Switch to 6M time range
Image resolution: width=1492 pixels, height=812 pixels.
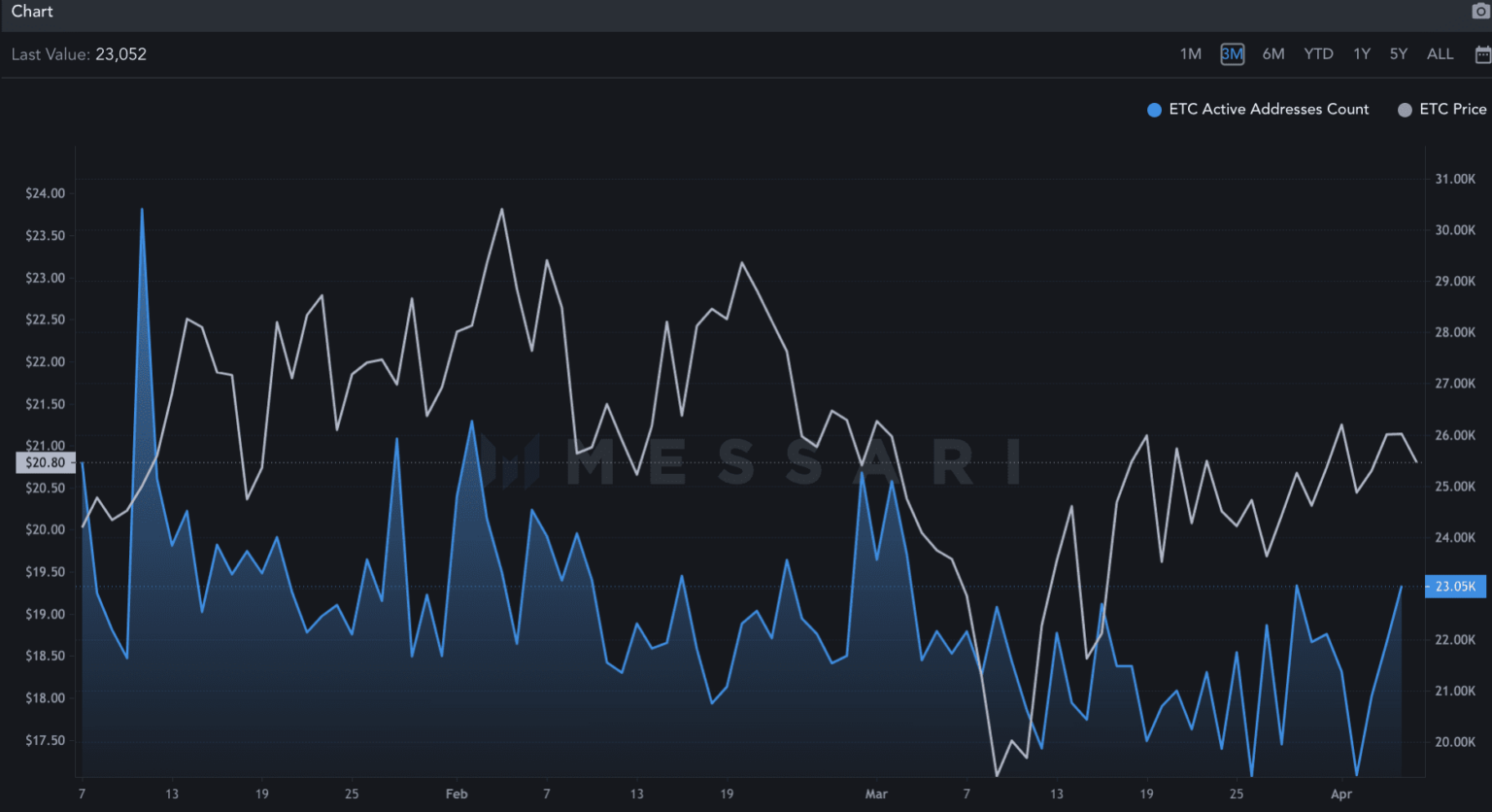click(x=1273, y=54)
